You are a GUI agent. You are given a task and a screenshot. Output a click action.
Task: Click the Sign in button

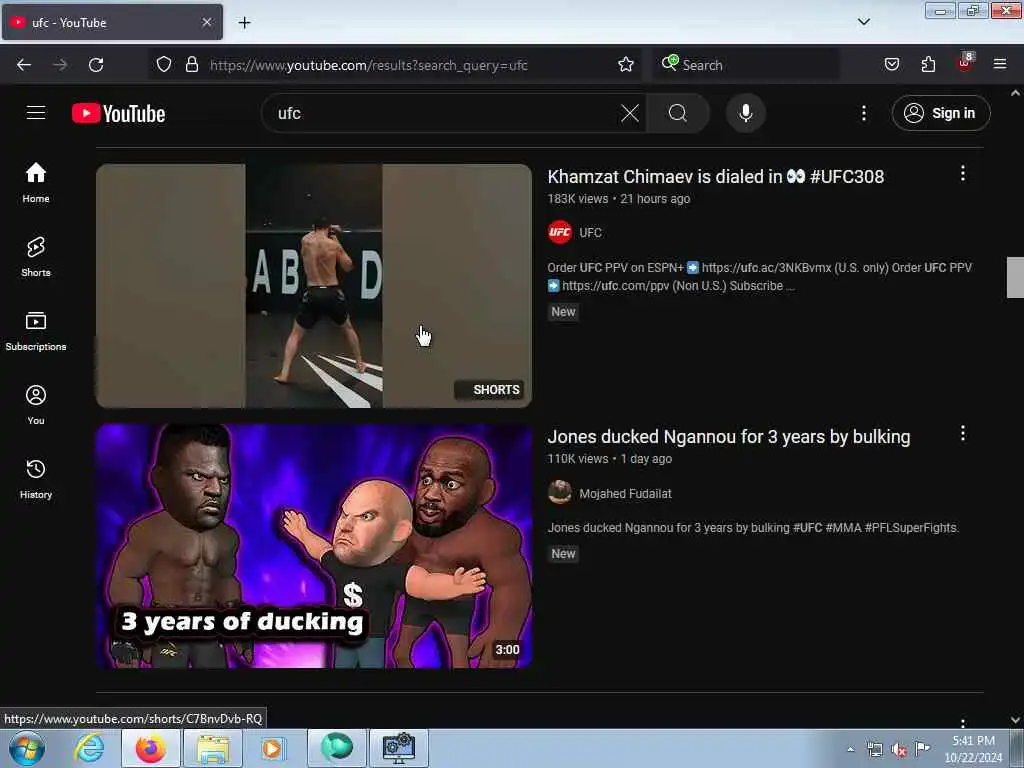point(940,113)
